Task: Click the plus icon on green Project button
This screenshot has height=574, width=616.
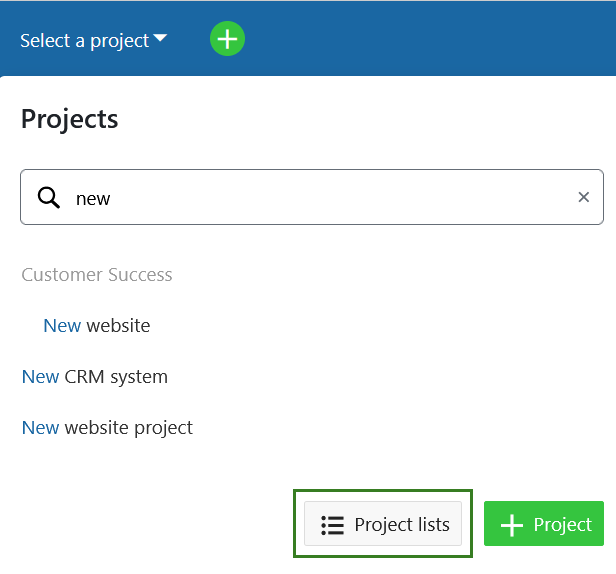Action: pyautogui.click(x=512, y=525)
